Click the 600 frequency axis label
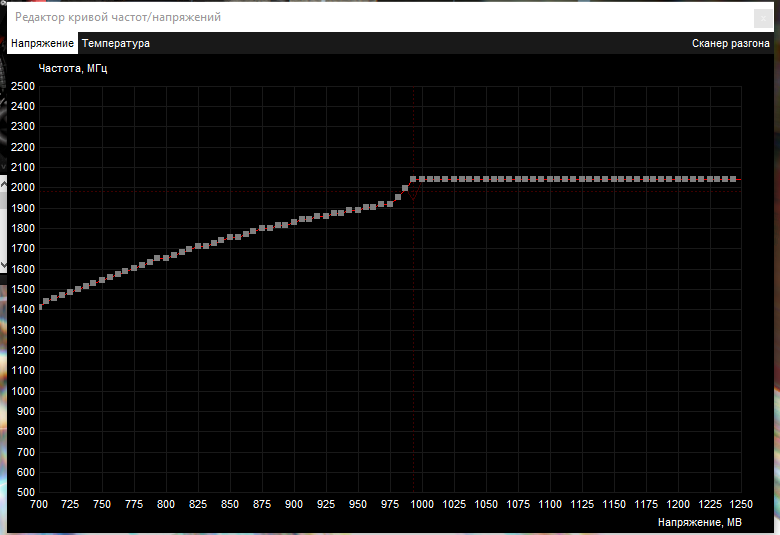This screenshot has height=535, width=780. tap(26, 472)
